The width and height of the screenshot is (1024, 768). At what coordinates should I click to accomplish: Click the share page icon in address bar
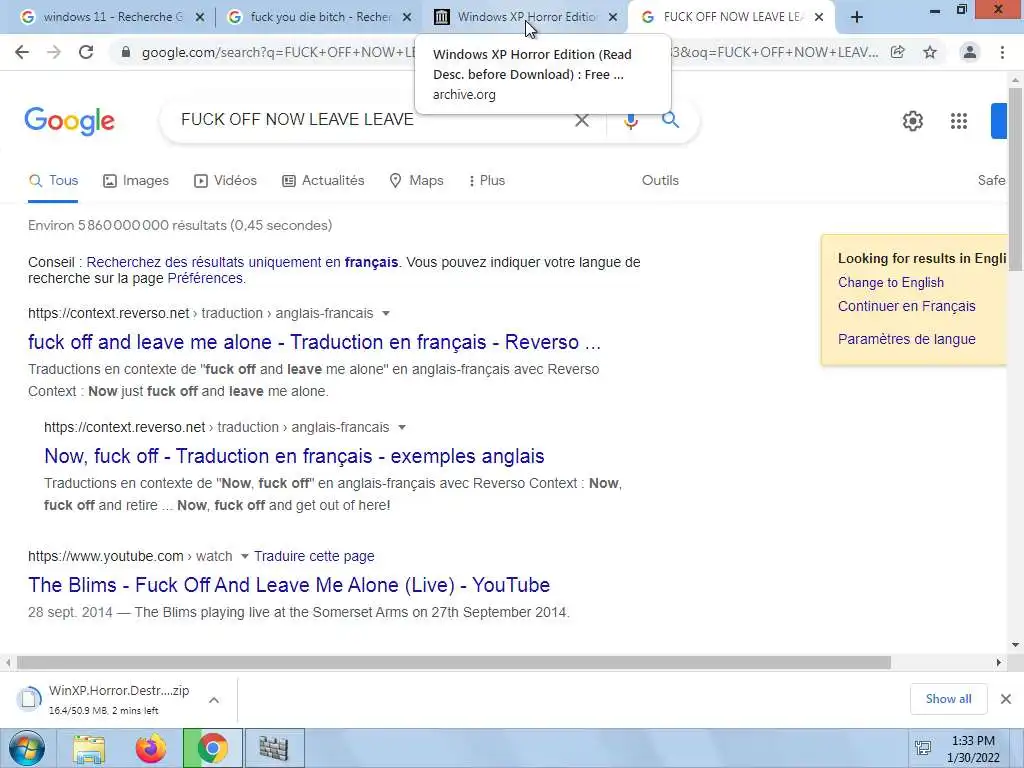898,52
